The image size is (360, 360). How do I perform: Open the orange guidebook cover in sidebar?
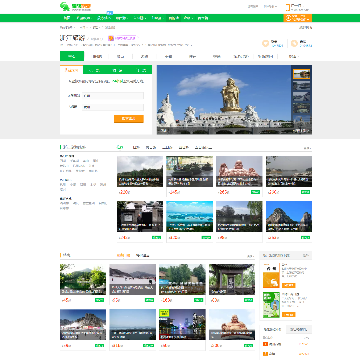pos(271,276)
